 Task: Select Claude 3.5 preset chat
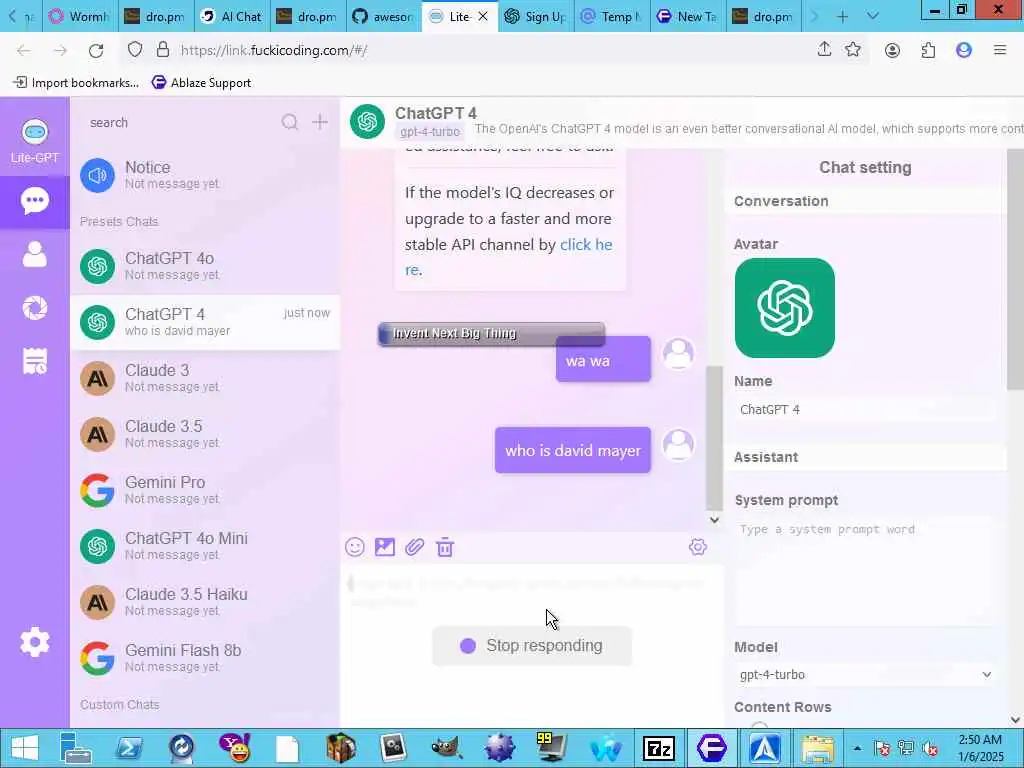tap(205, 434)
